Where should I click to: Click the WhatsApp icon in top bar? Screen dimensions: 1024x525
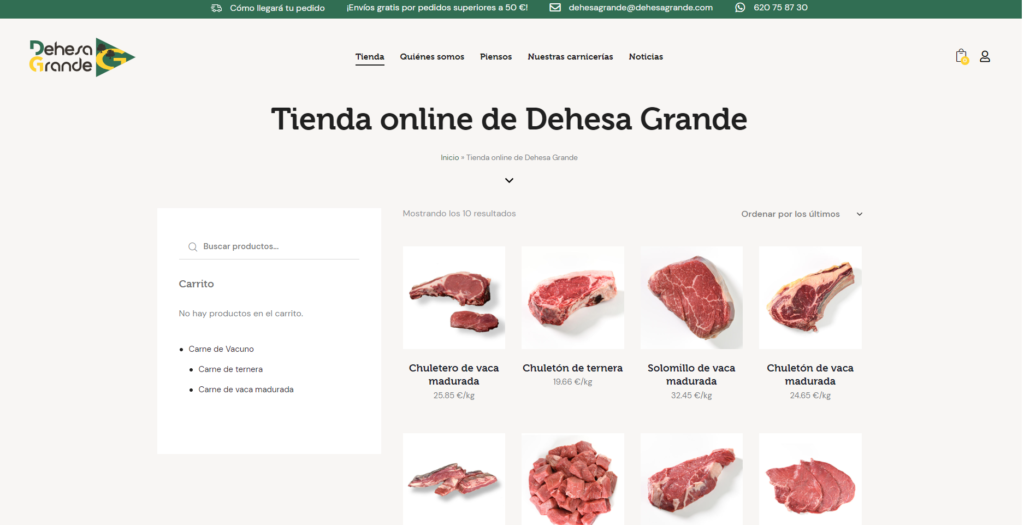740,8
